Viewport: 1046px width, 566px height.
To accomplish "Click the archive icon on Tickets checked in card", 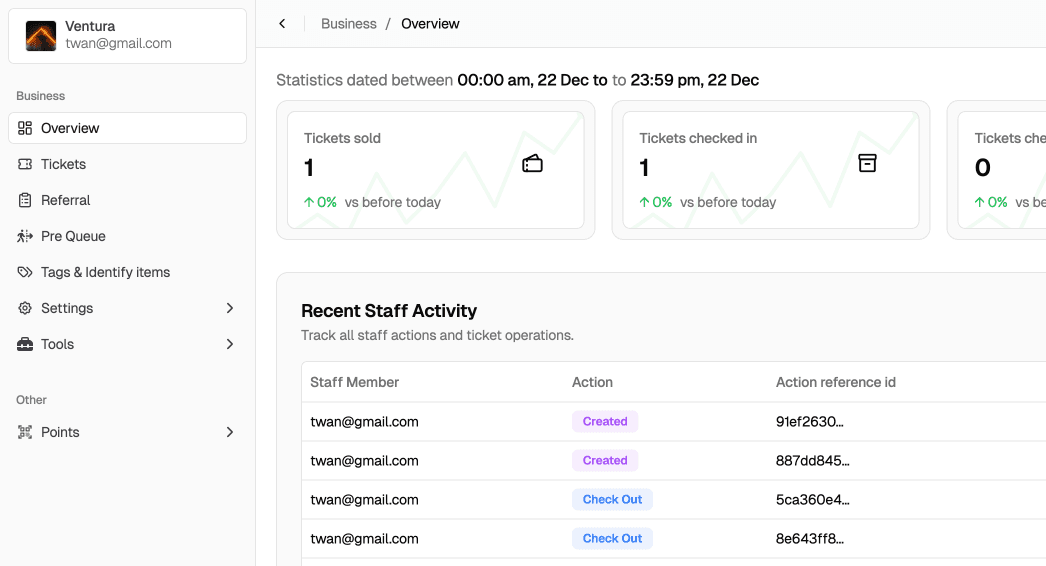I will pyautogui.click(x=867, y=163).
